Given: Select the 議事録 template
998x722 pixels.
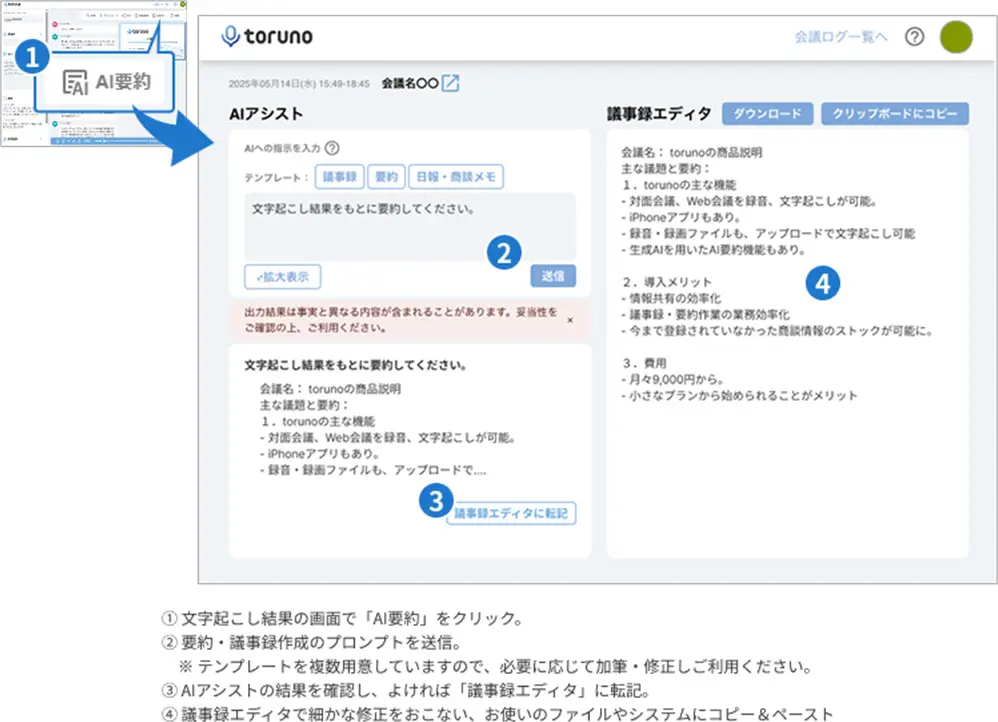Looking at the screenshot, I should [338, 178].
